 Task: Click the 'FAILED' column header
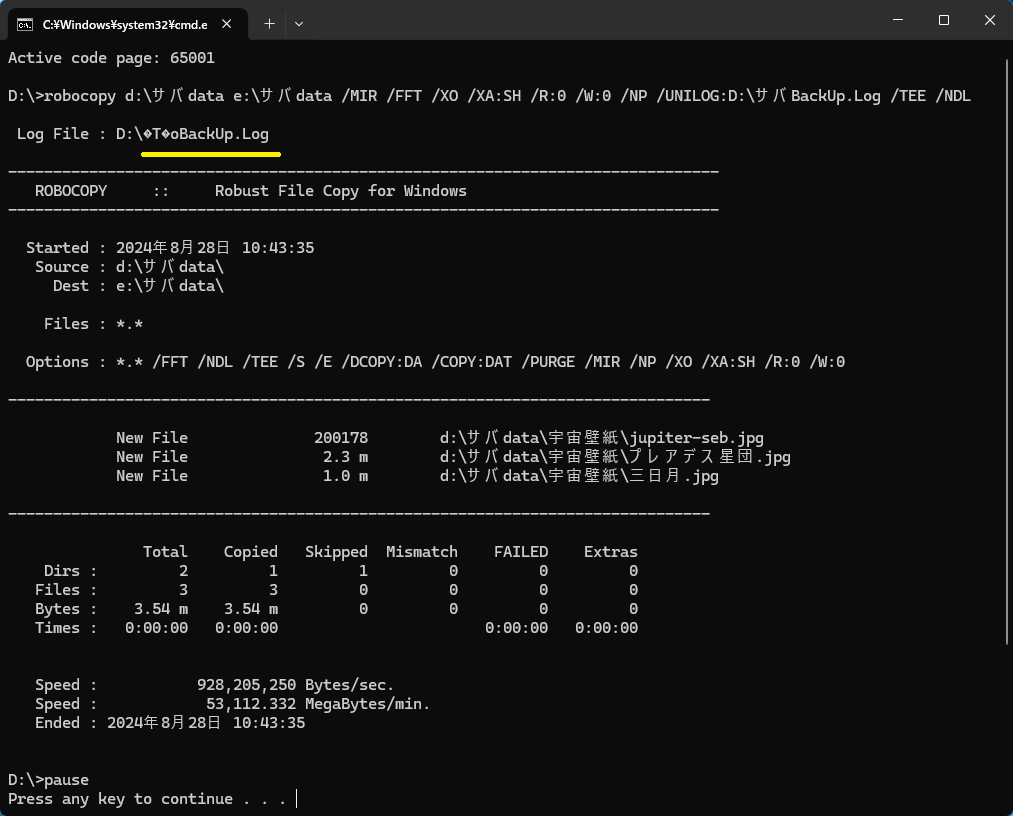pyautogui.click(x=521, y=552)
